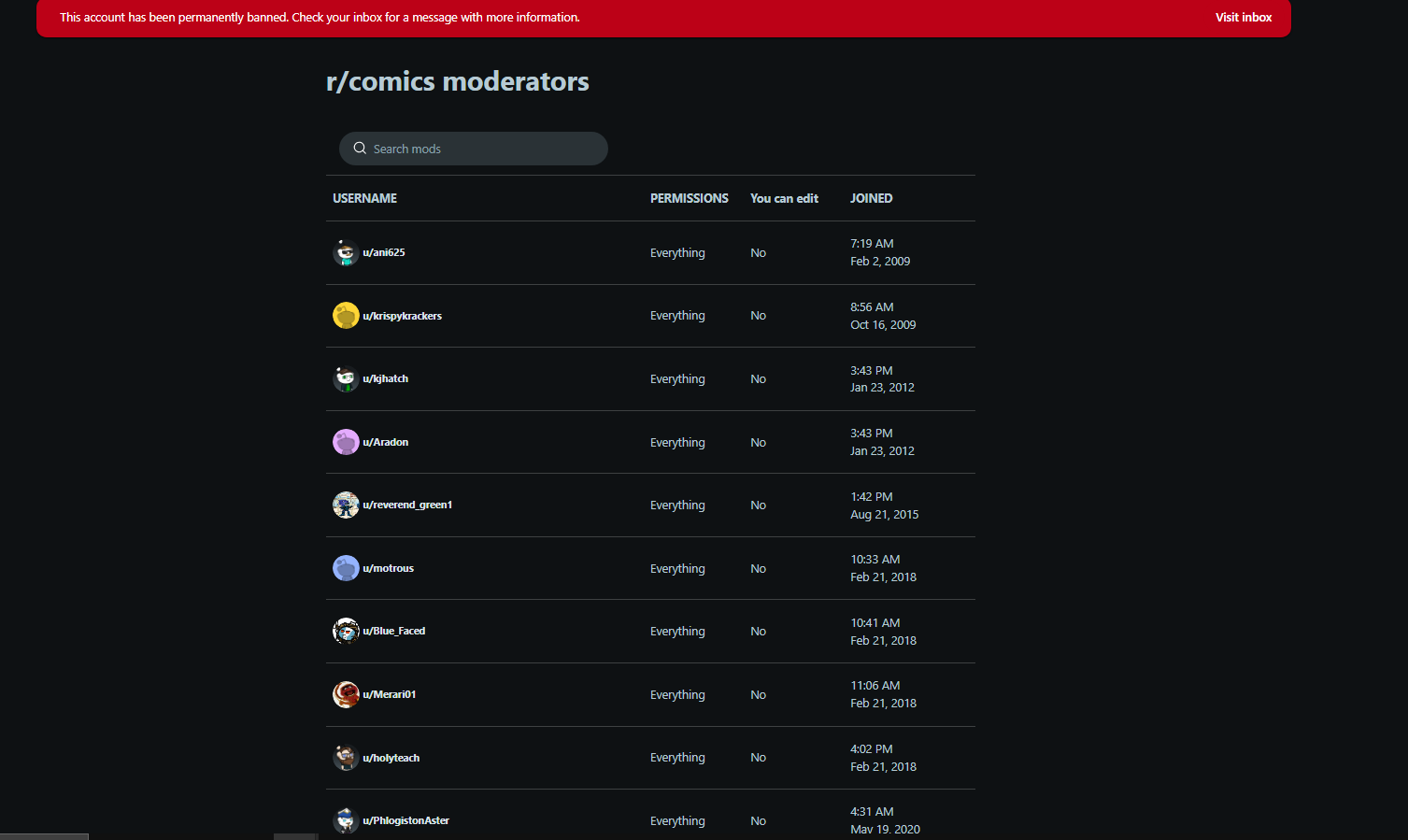The image size is (1408, 840).
Task: Click No edit value in u/motrous row
Action: [759, 569]
